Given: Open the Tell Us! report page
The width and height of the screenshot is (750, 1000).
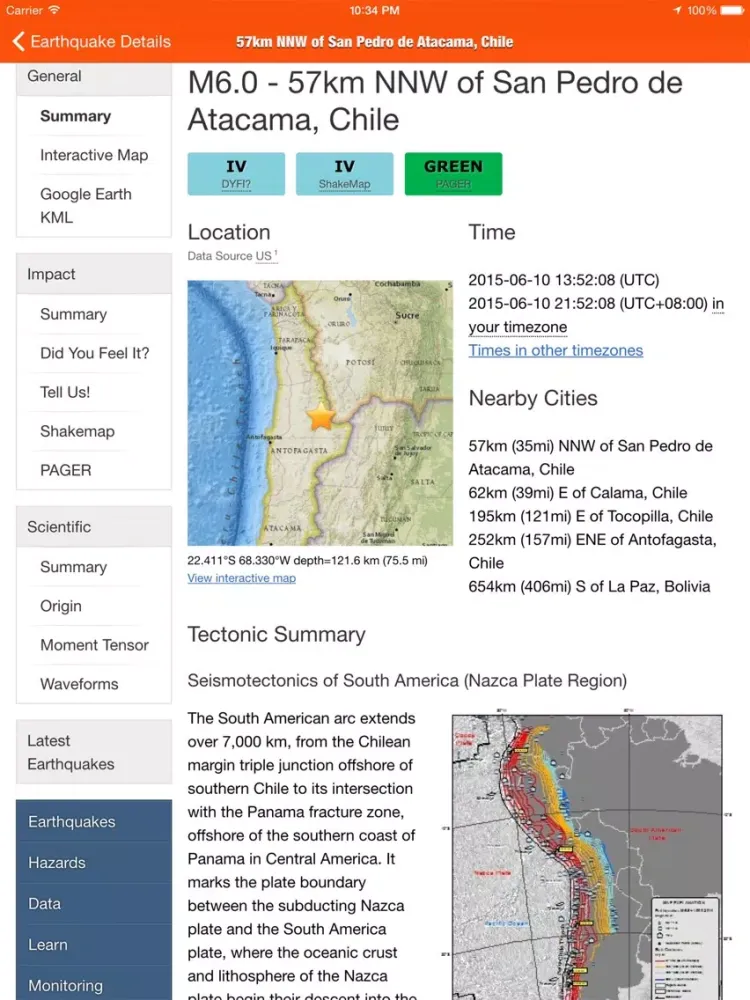Looking at the screenshot, I should tap(65, 392).
